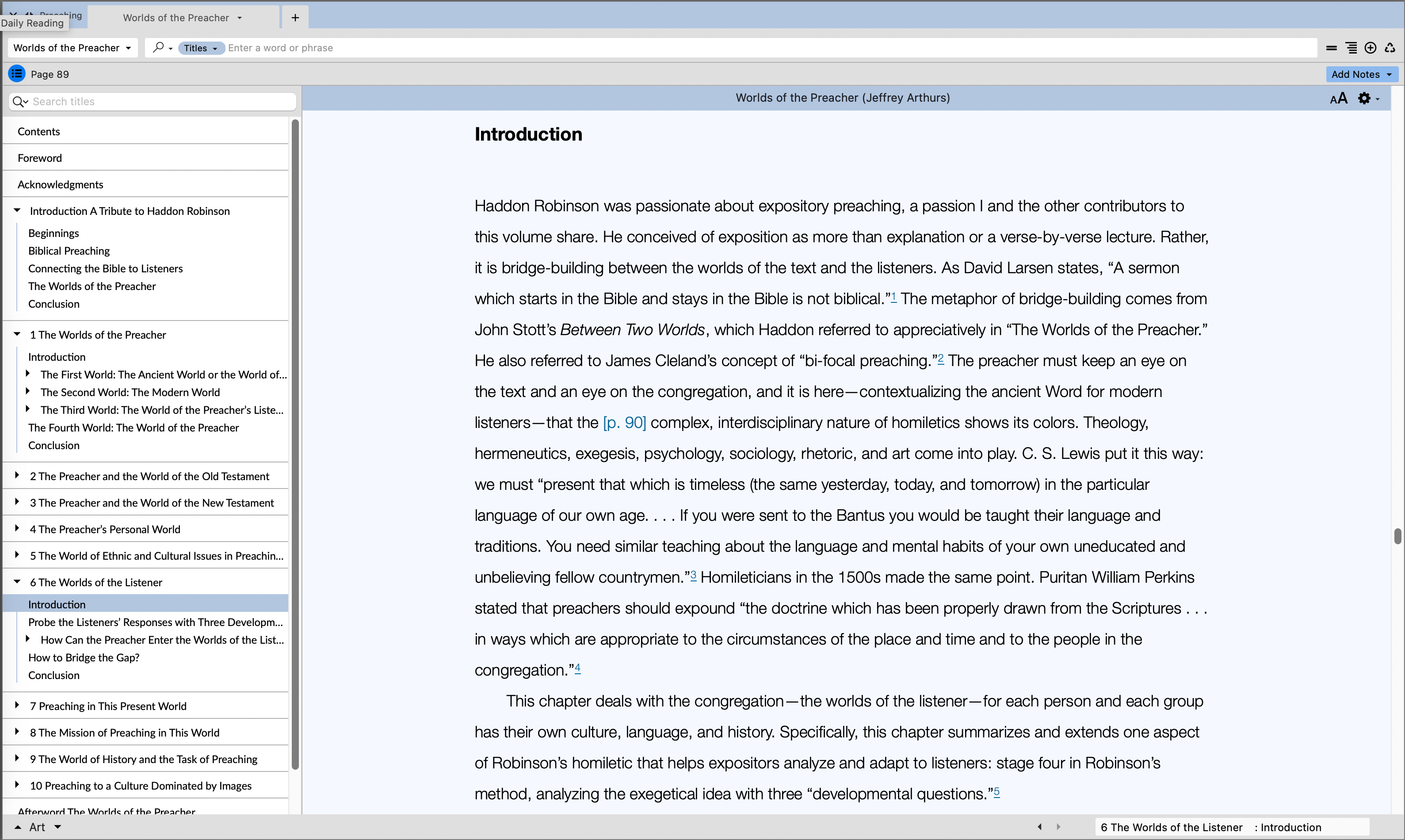The image size is (1405, 840).
Task: Expand 7 Preaching in This Present World
Action: click(x=17, y=705)
